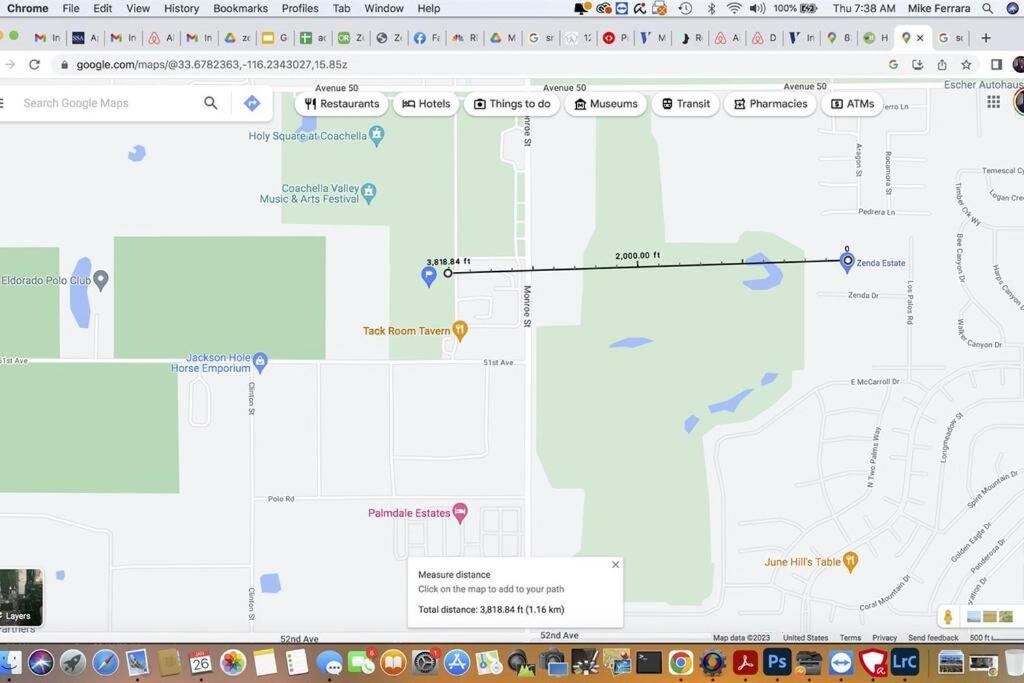Select the Things to do chip

click(512, 104)
